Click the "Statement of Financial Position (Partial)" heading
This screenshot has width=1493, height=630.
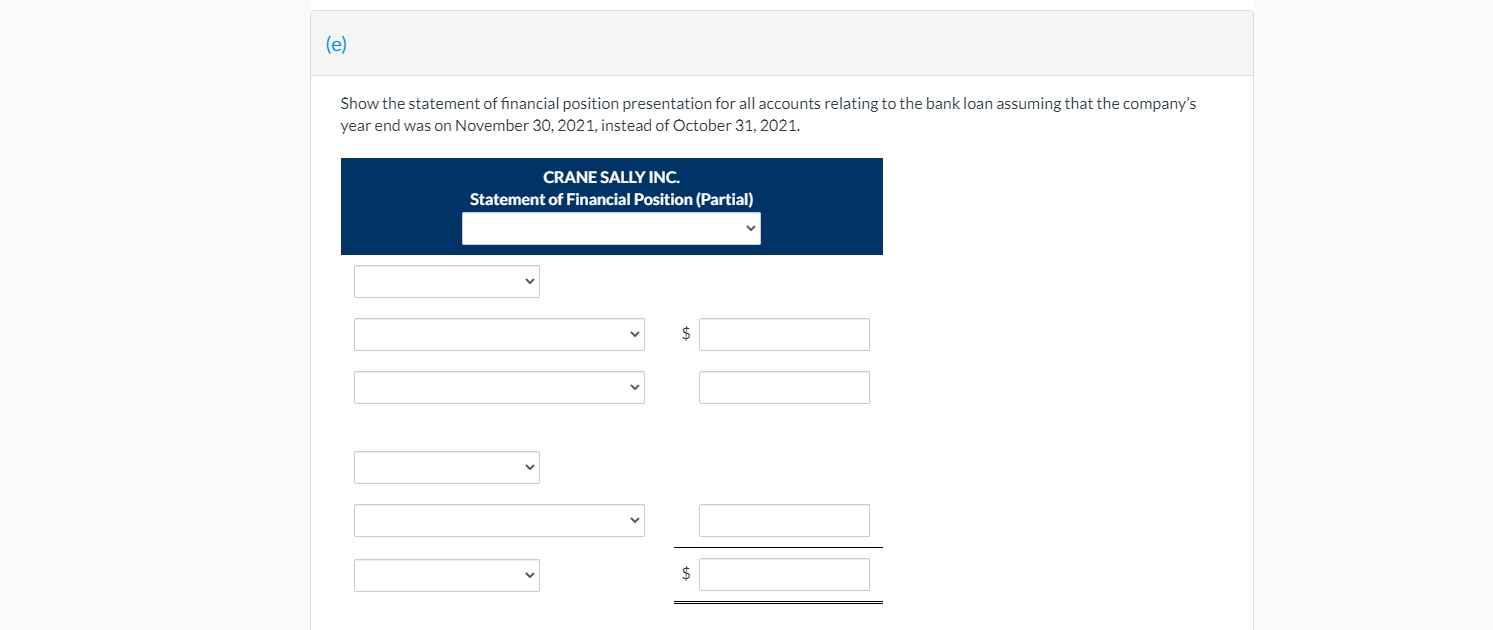(x=611, y=199)
